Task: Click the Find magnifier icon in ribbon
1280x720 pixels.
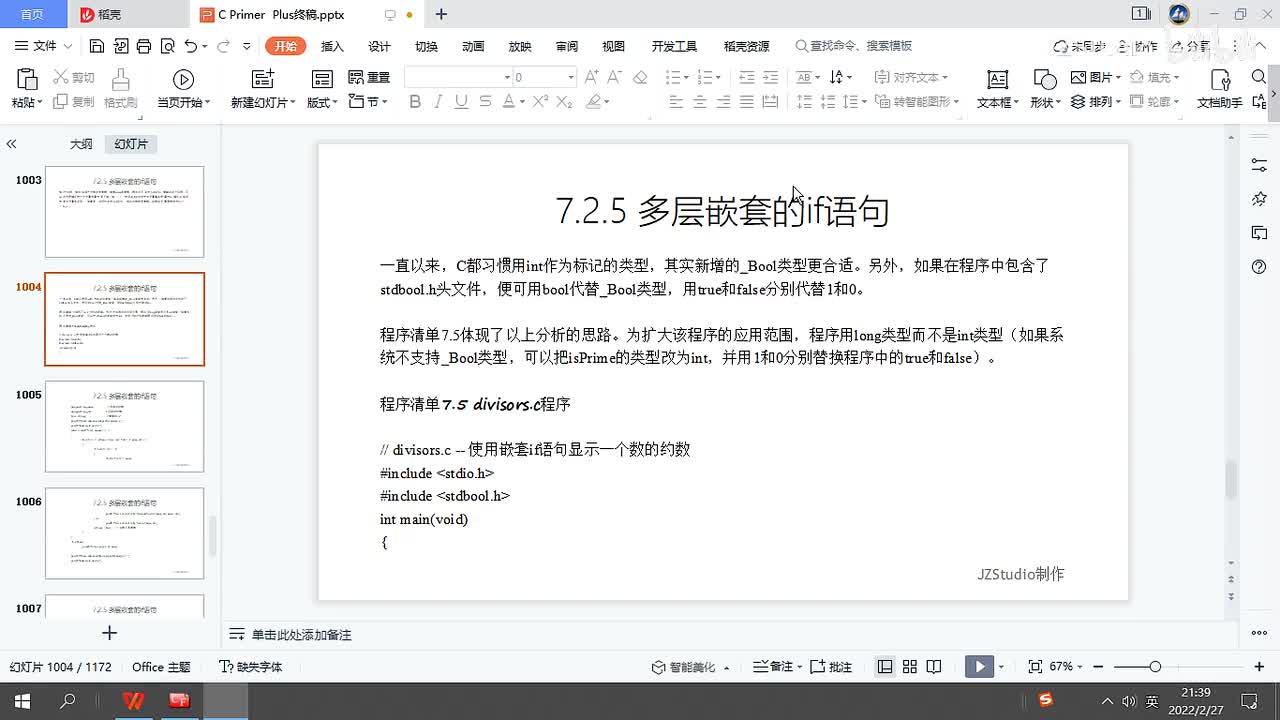Action: [x=1260, y=78]
